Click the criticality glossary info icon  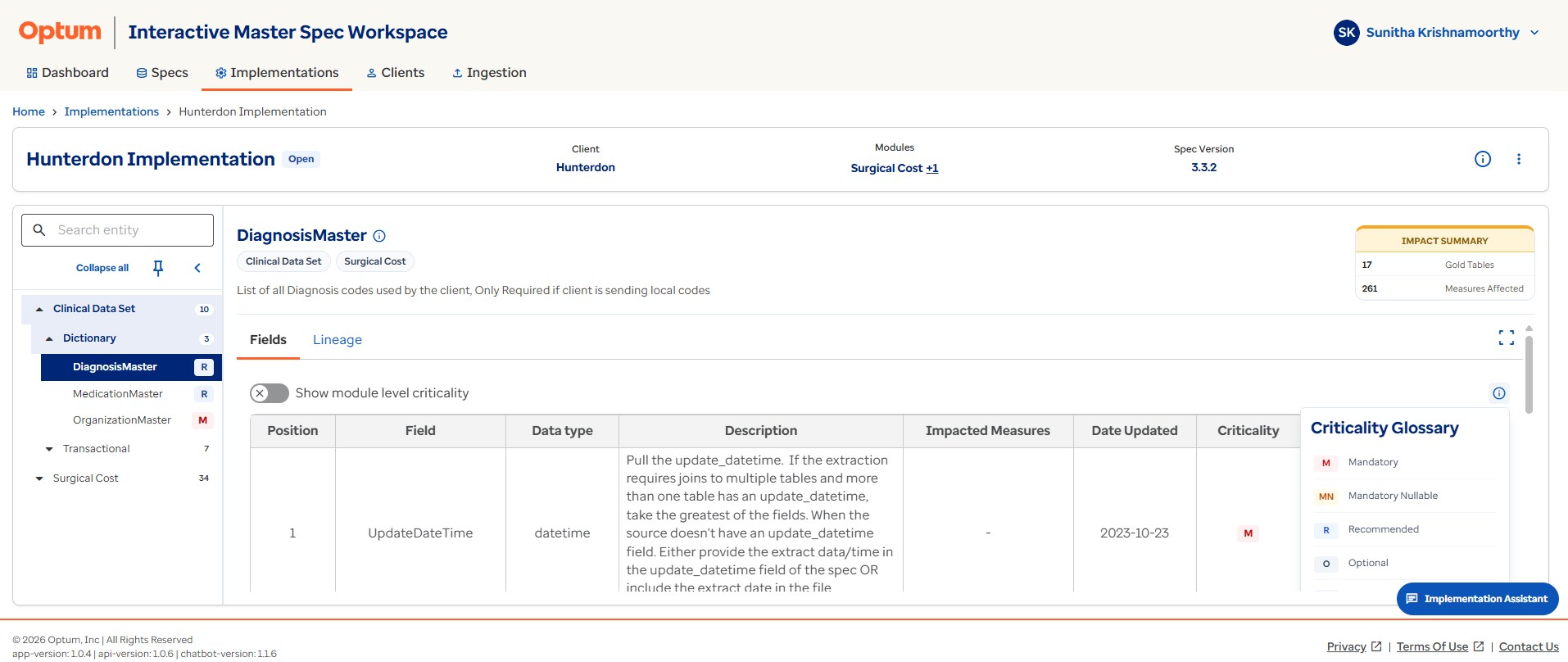pyautogui.click(x=1499, y=393)
